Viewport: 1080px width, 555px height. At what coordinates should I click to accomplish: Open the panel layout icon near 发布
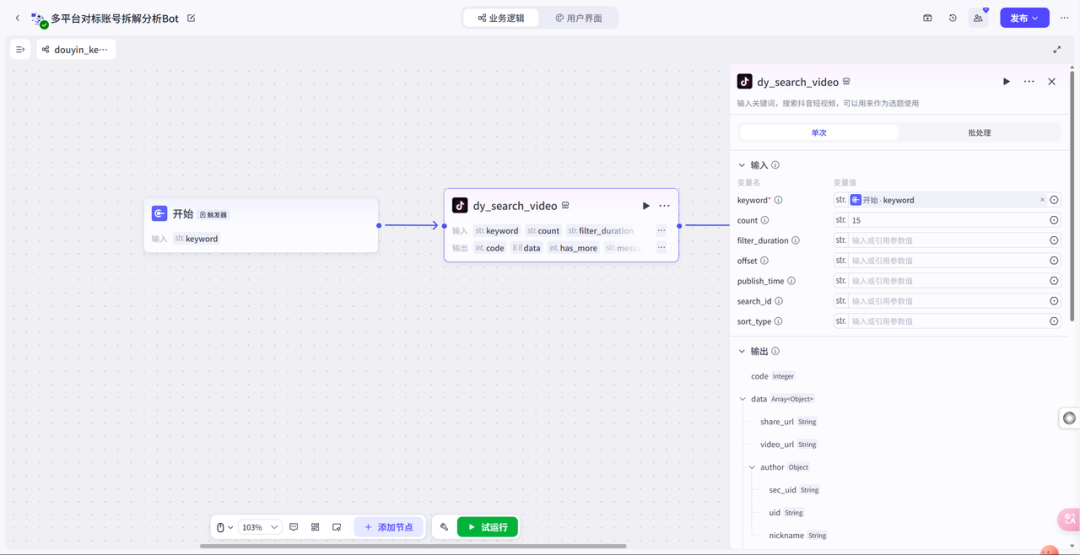927,18
